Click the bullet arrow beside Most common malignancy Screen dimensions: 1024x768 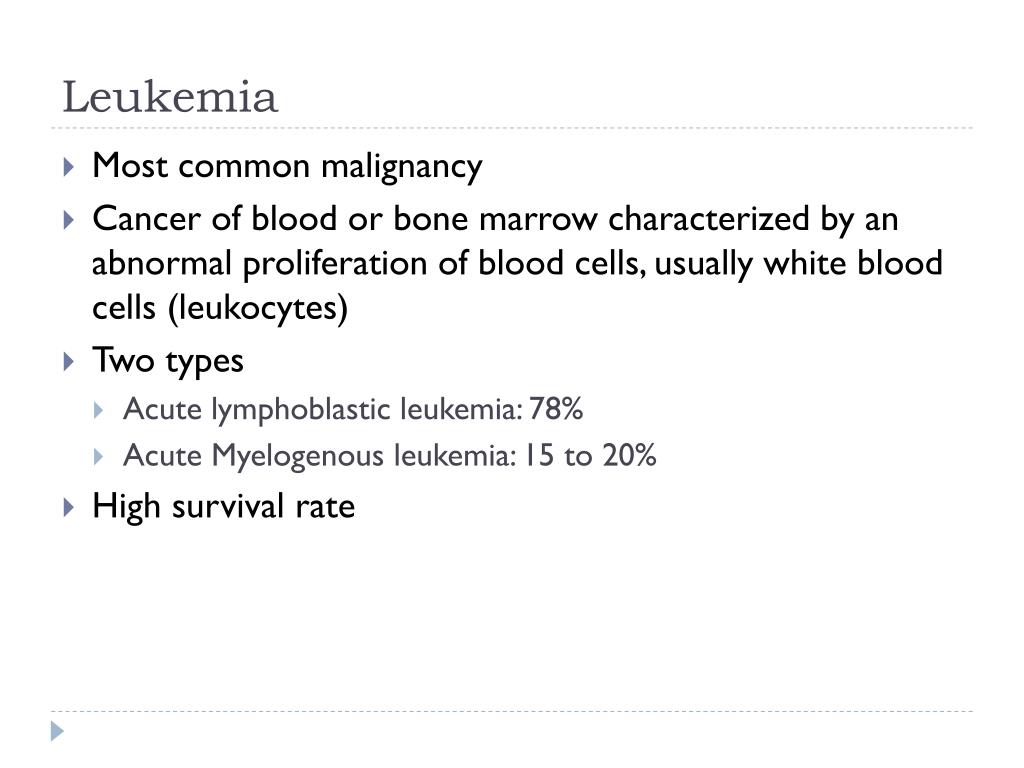pos(69,167)
